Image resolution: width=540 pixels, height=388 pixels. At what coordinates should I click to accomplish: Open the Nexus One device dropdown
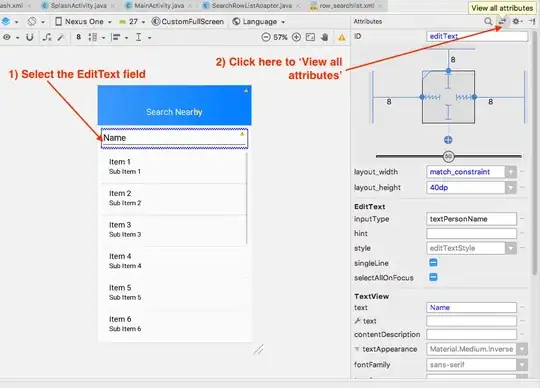83,22
